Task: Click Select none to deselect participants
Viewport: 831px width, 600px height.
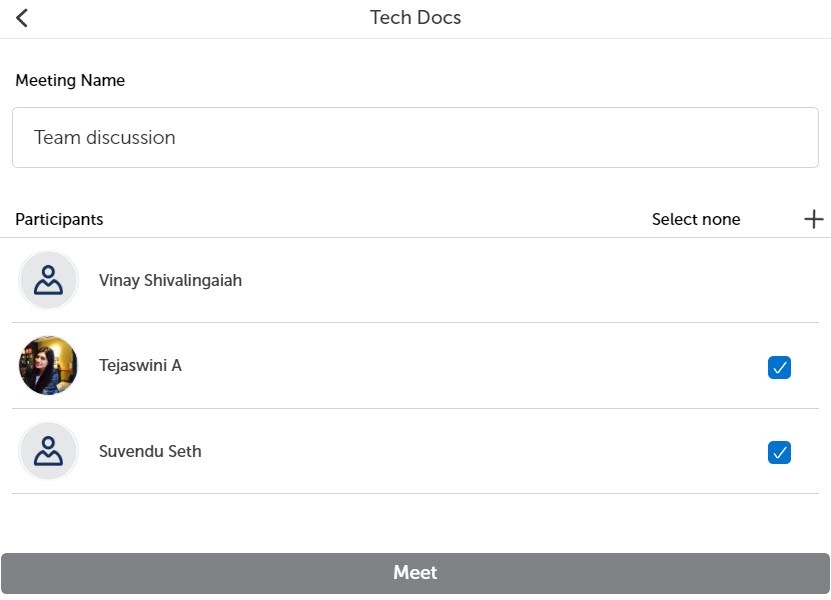Action: pyautogui.click(x=696, y=219)
